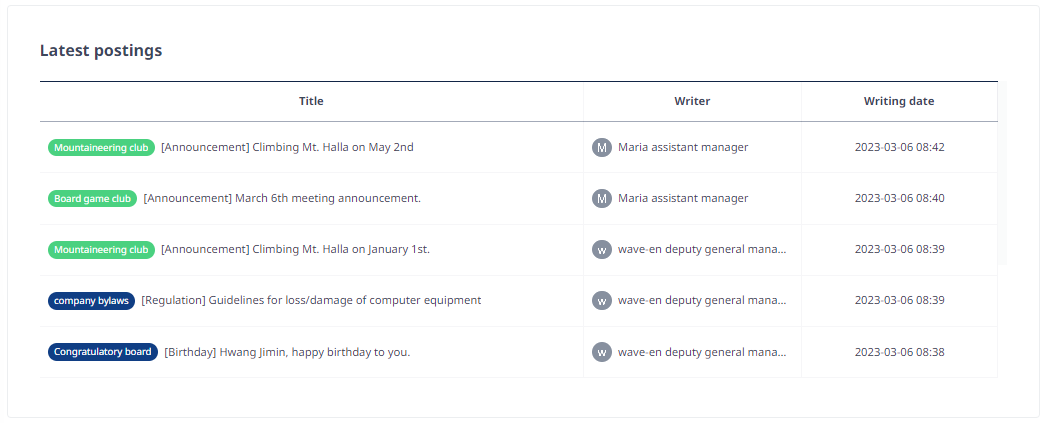
Task: Click the Latest postings heading
Action: [x=101, y=51]
